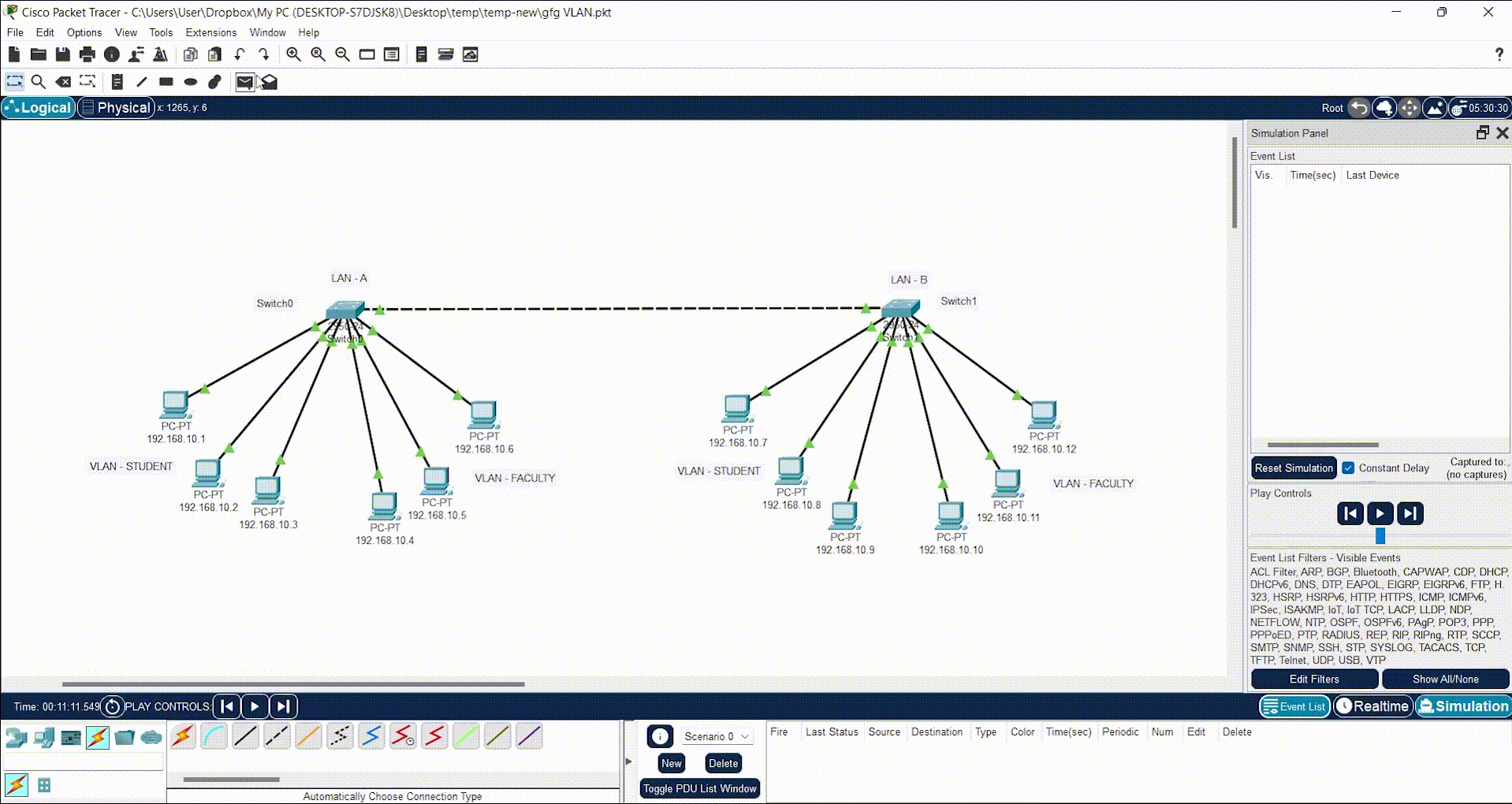Set the workspace background image icon

pyautogui.click(x=1435, y=108)
